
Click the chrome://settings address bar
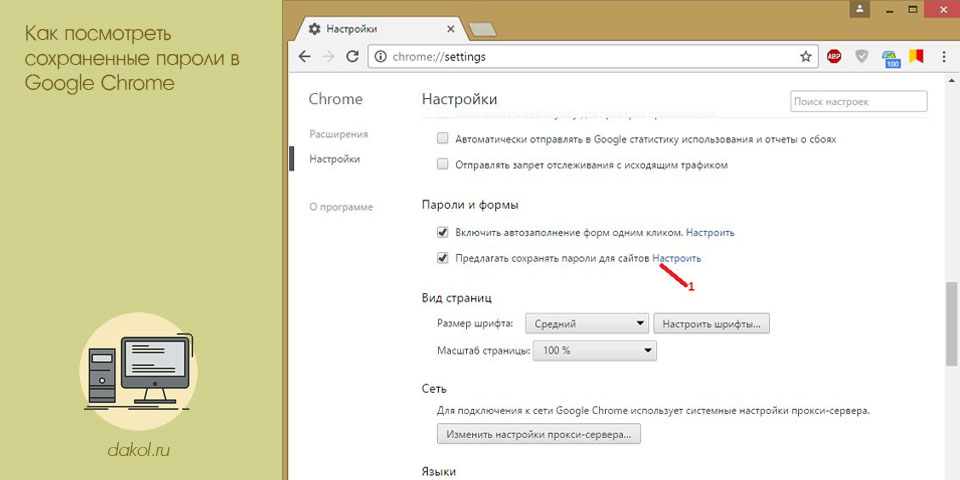(594, 57)
